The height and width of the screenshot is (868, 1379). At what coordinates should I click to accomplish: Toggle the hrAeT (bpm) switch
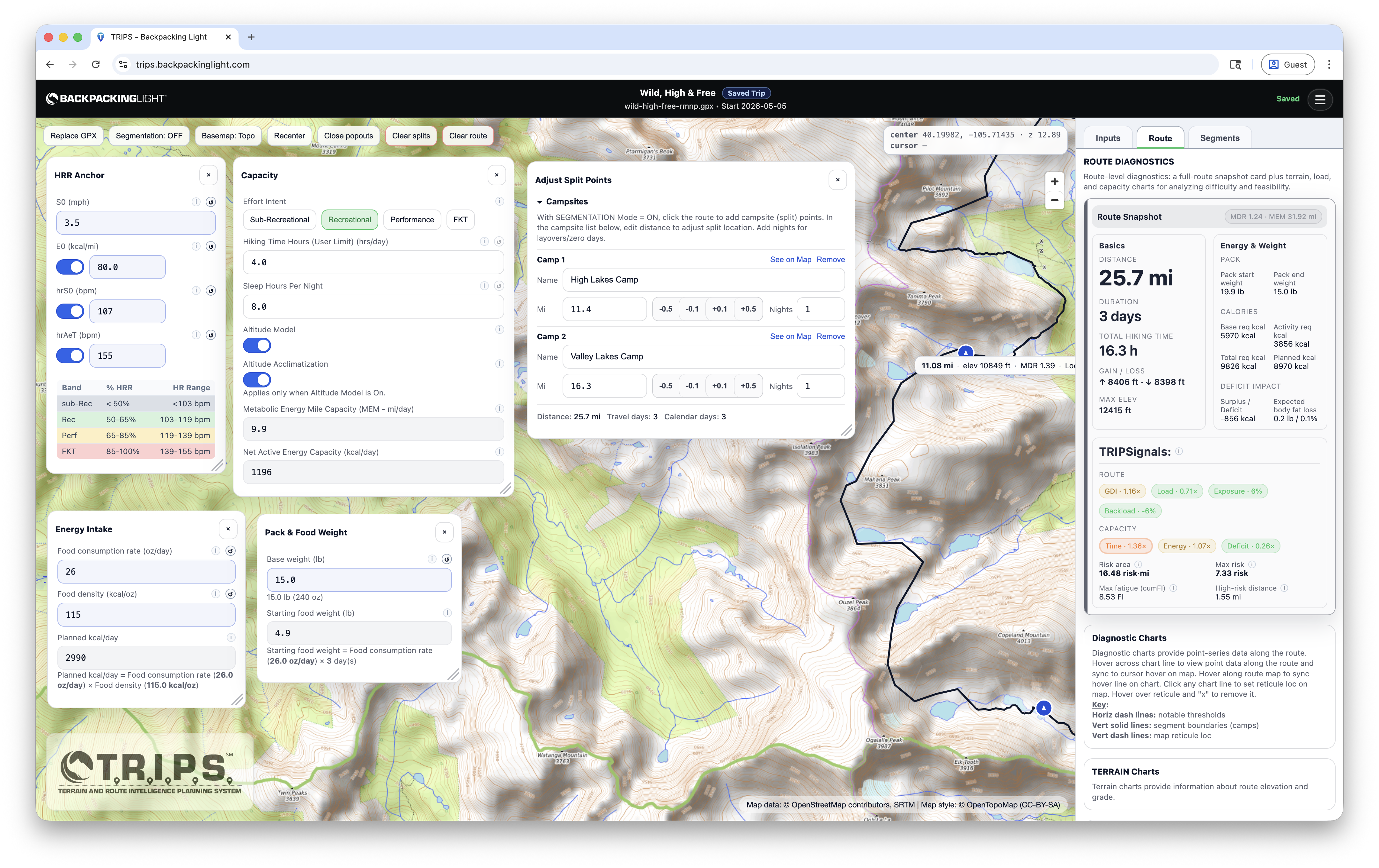[70, 356]
